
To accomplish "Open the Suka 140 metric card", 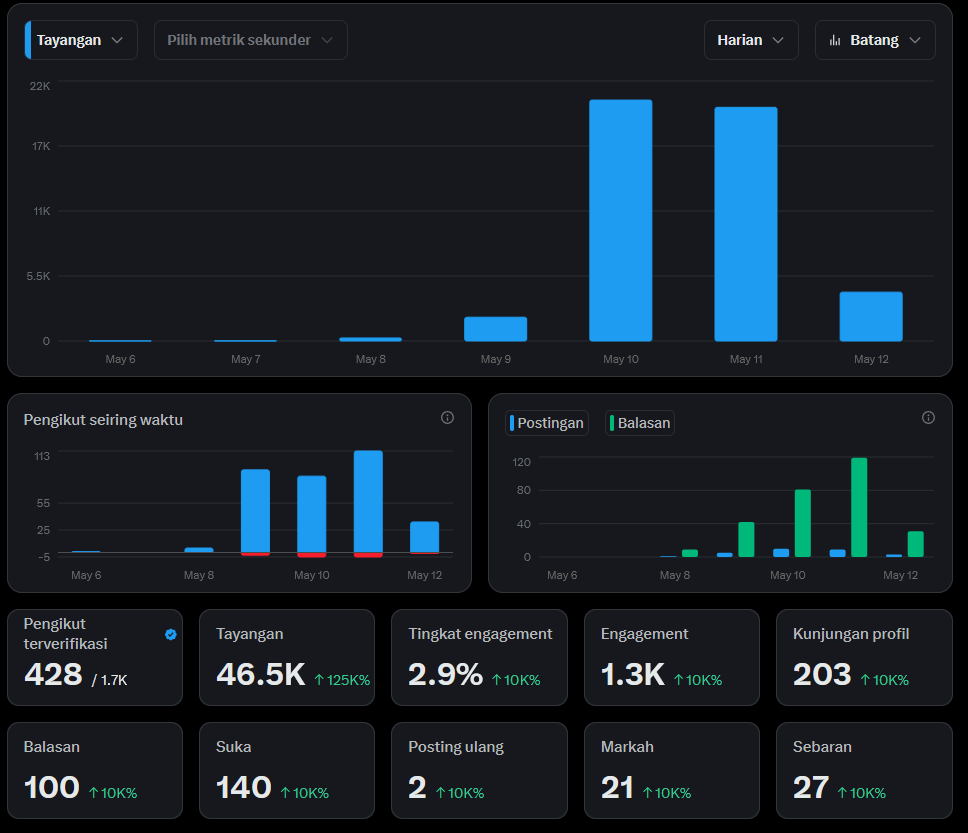I will pyautogui.click(x=287, y=771).
